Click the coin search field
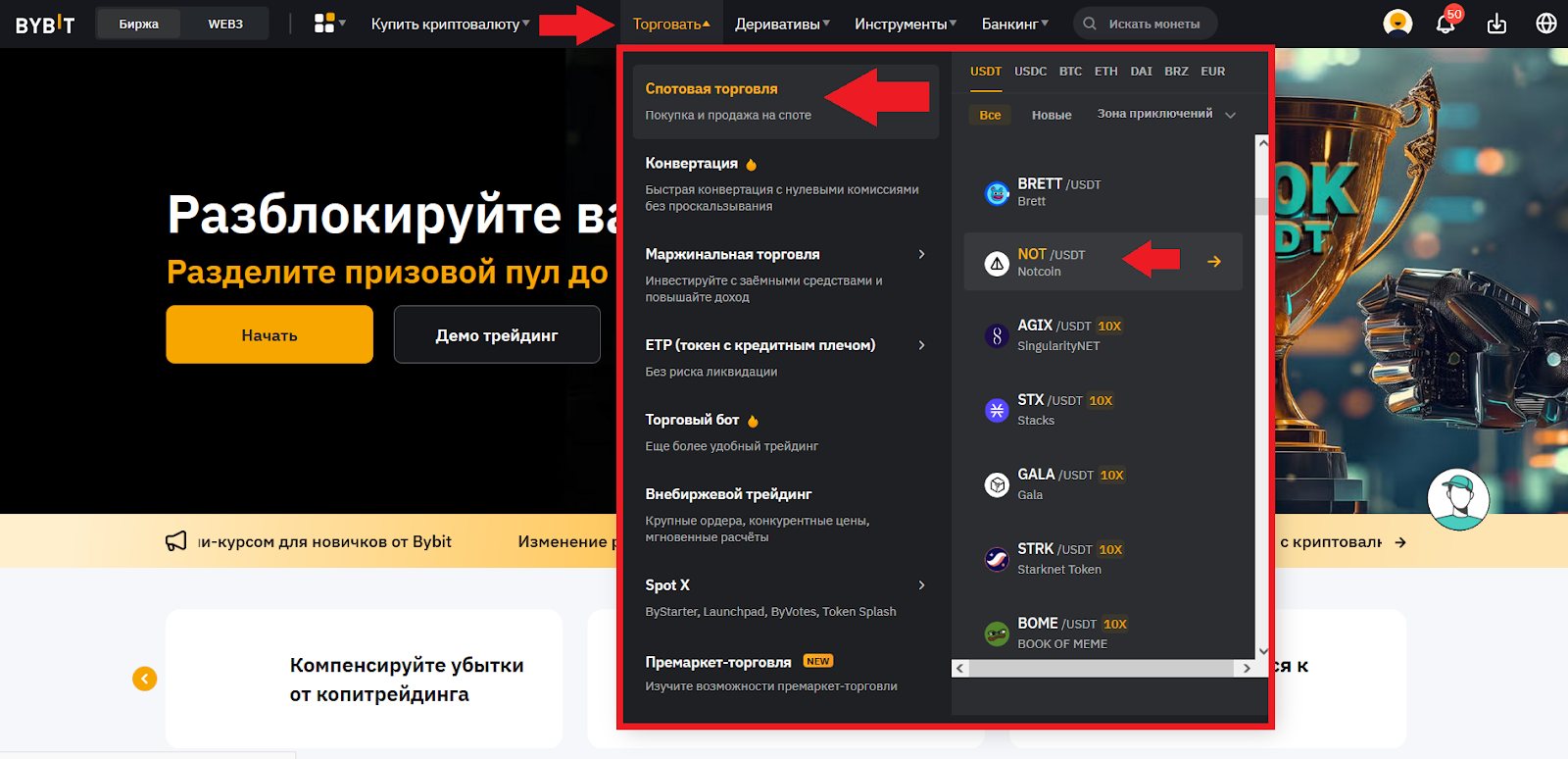1568x759 pixels. pos(1146,24)
